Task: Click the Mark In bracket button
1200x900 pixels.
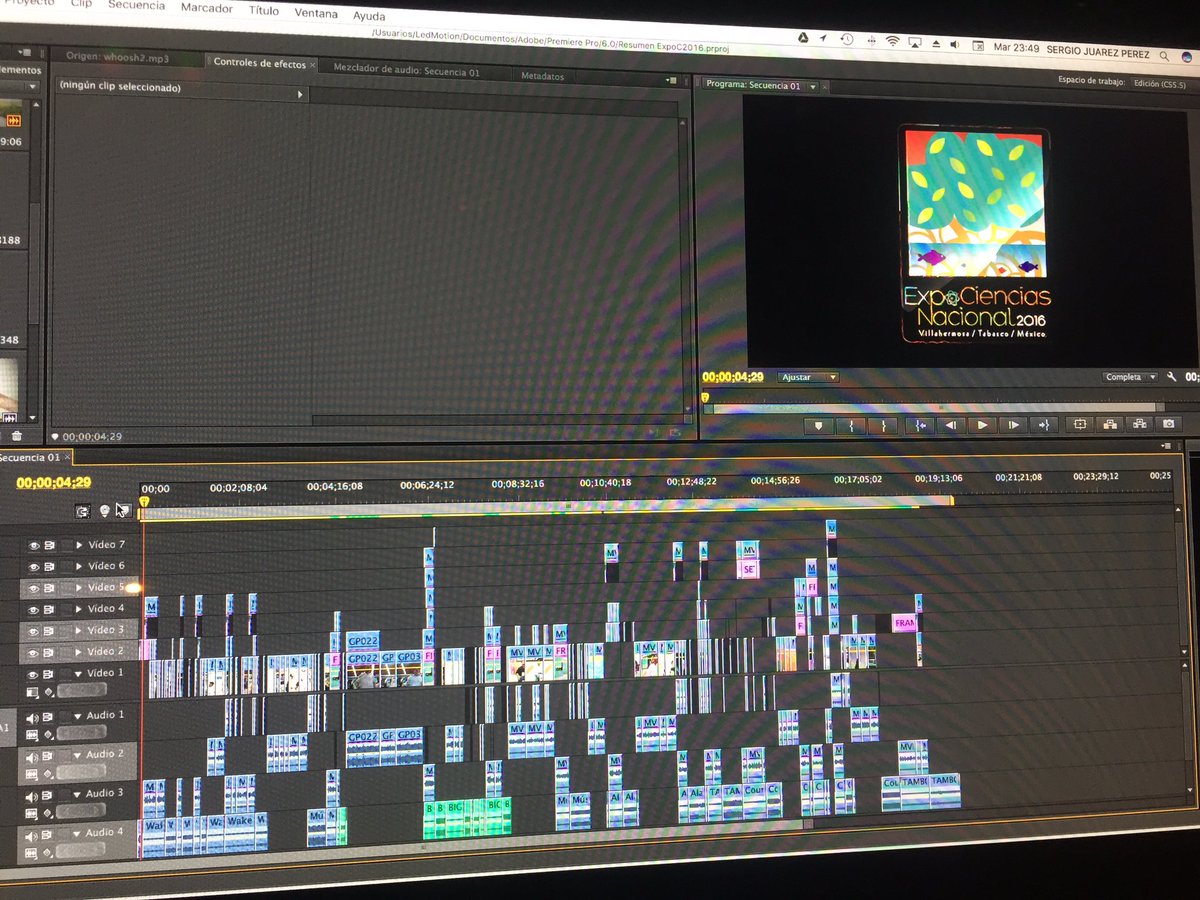Action: click(x=851, y=425)
